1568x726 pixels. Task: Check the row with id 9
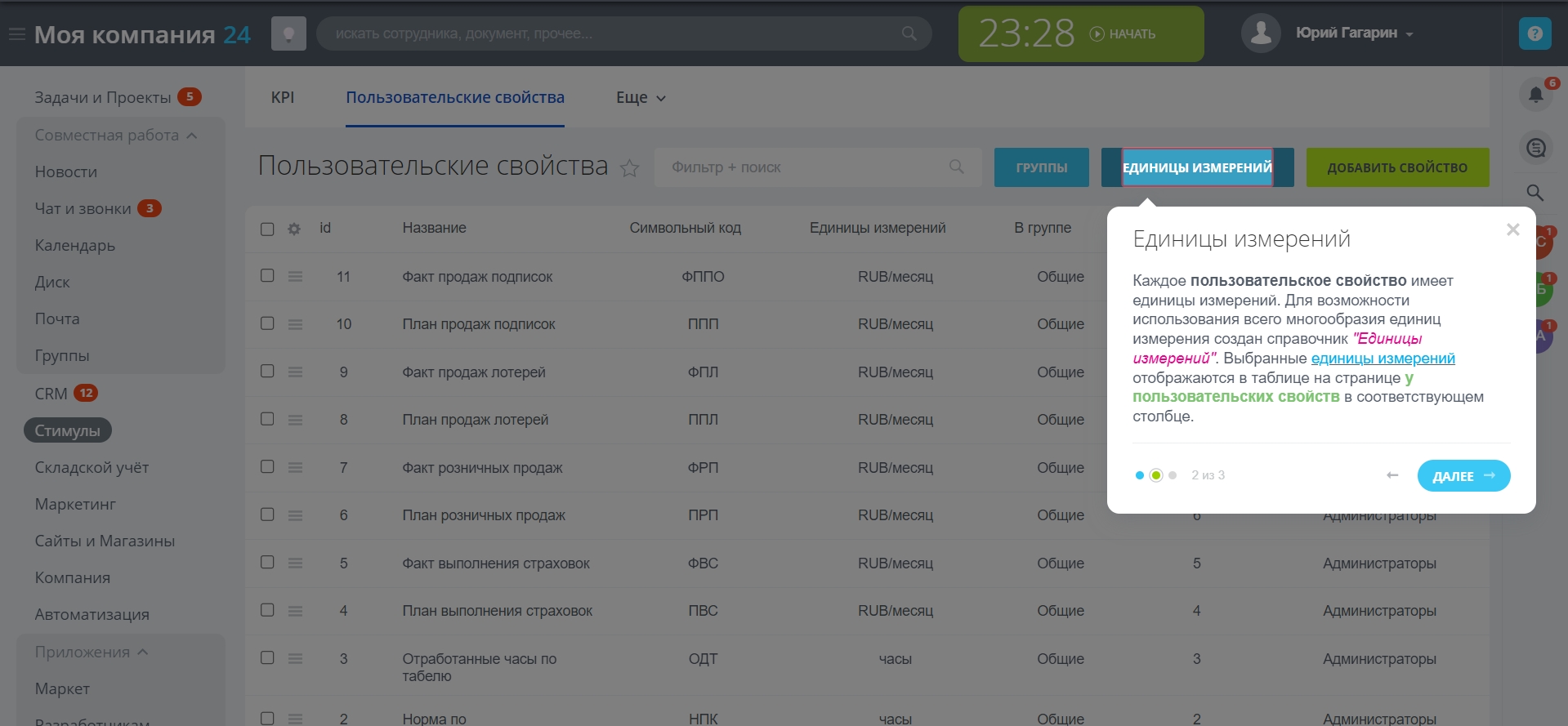[267, 371]
